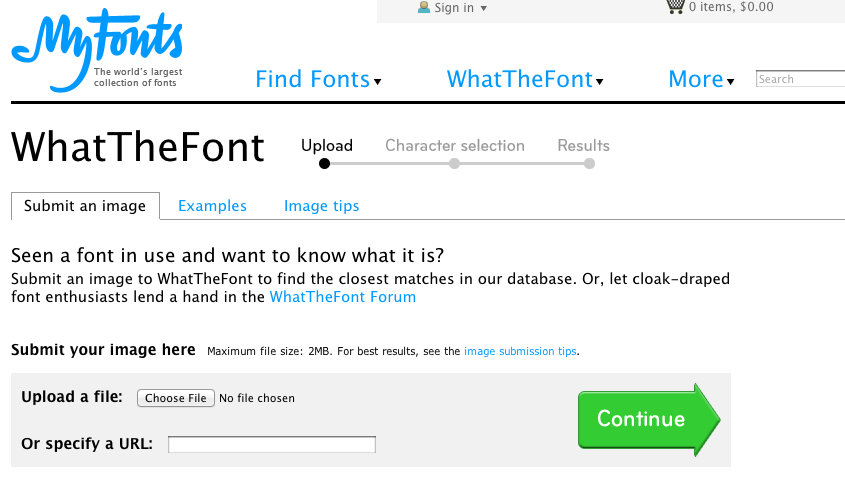Switch to the Examples tab
This screenshot has width=845, height=483.
212,206
